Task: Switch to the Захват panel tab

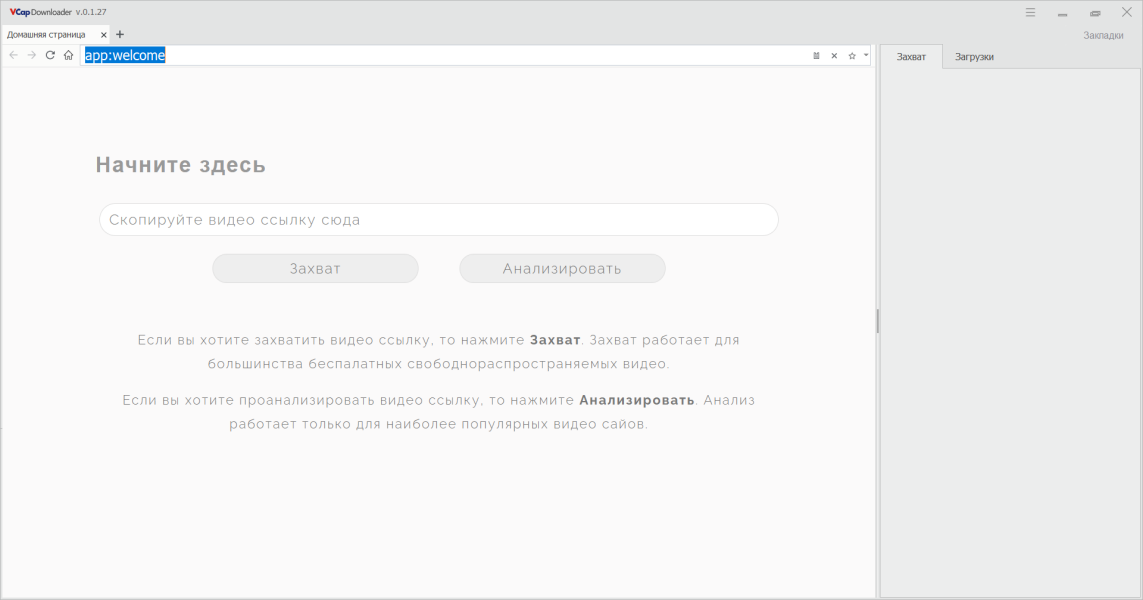Action: (x=911, y=56)
